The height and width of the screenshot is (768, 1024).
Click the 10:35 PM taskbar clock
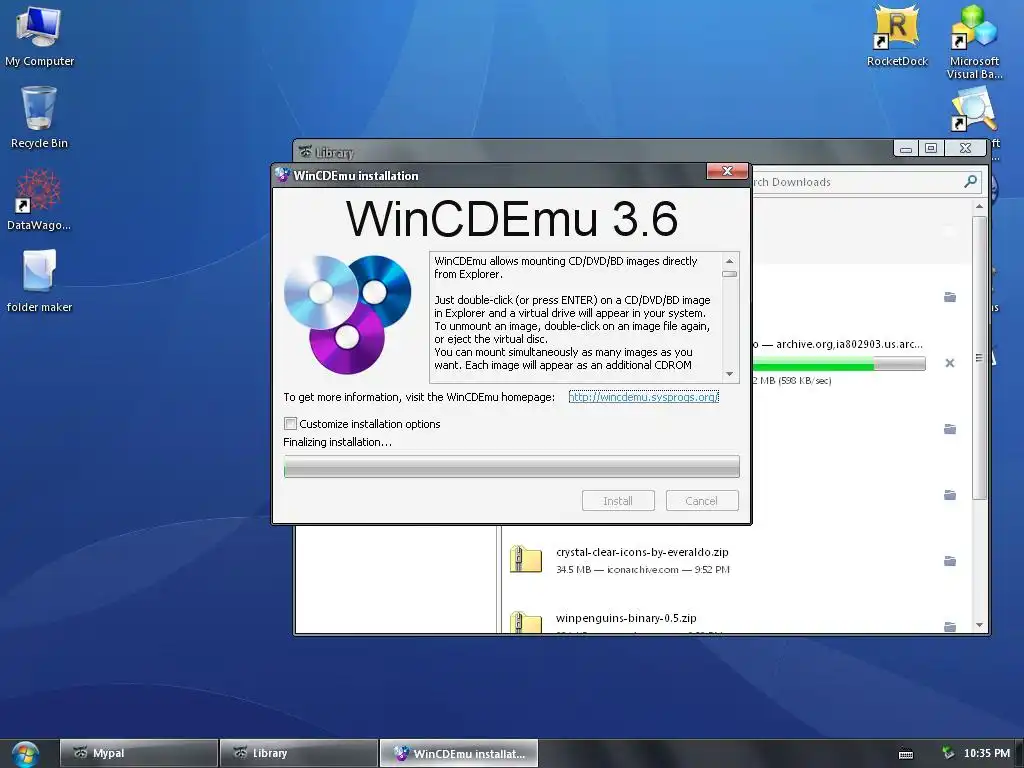[x=986, y=753]
